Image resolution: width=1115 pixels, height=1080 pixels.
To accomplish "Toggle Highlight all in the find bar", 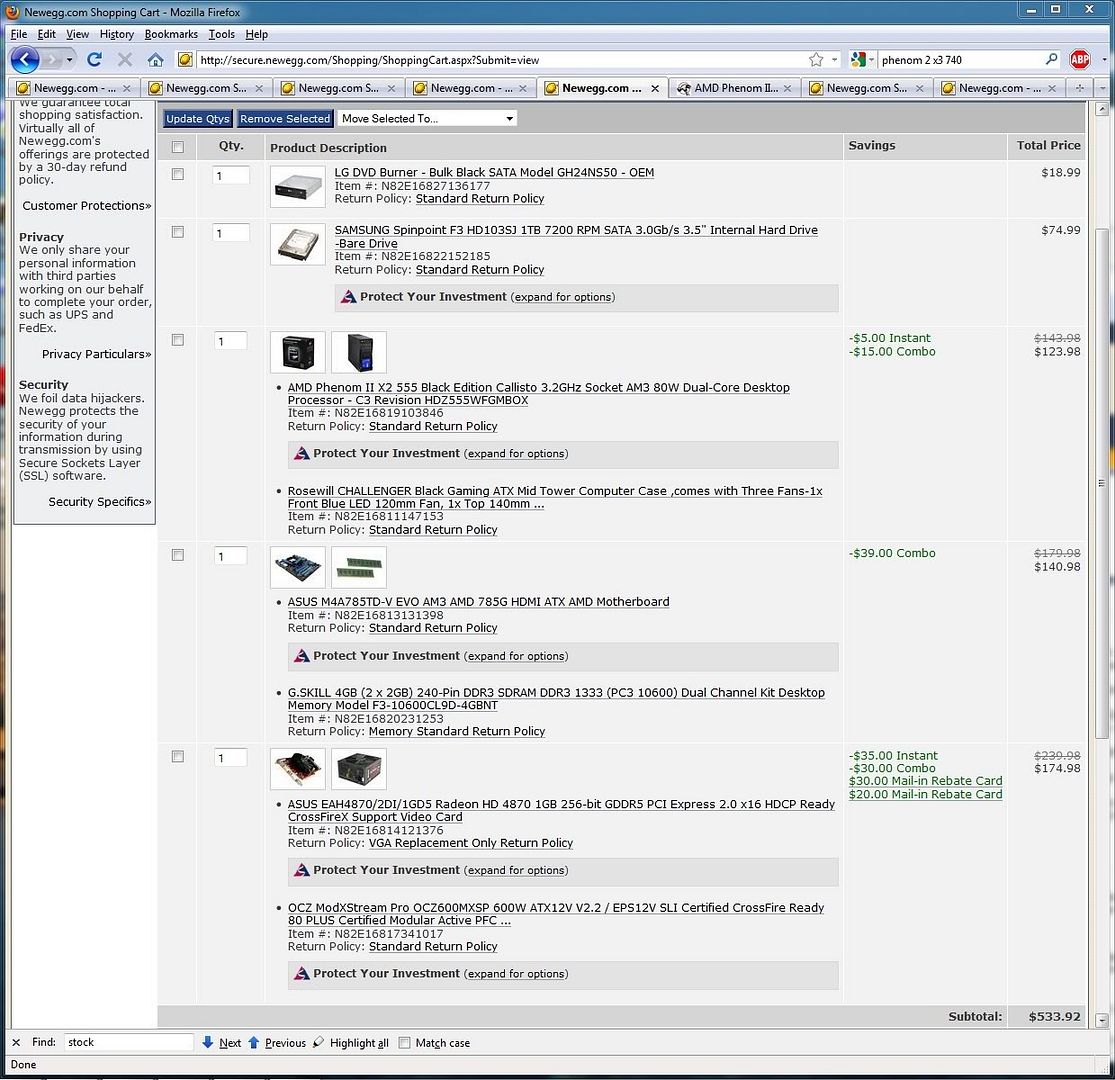I will click(351, 1042).
